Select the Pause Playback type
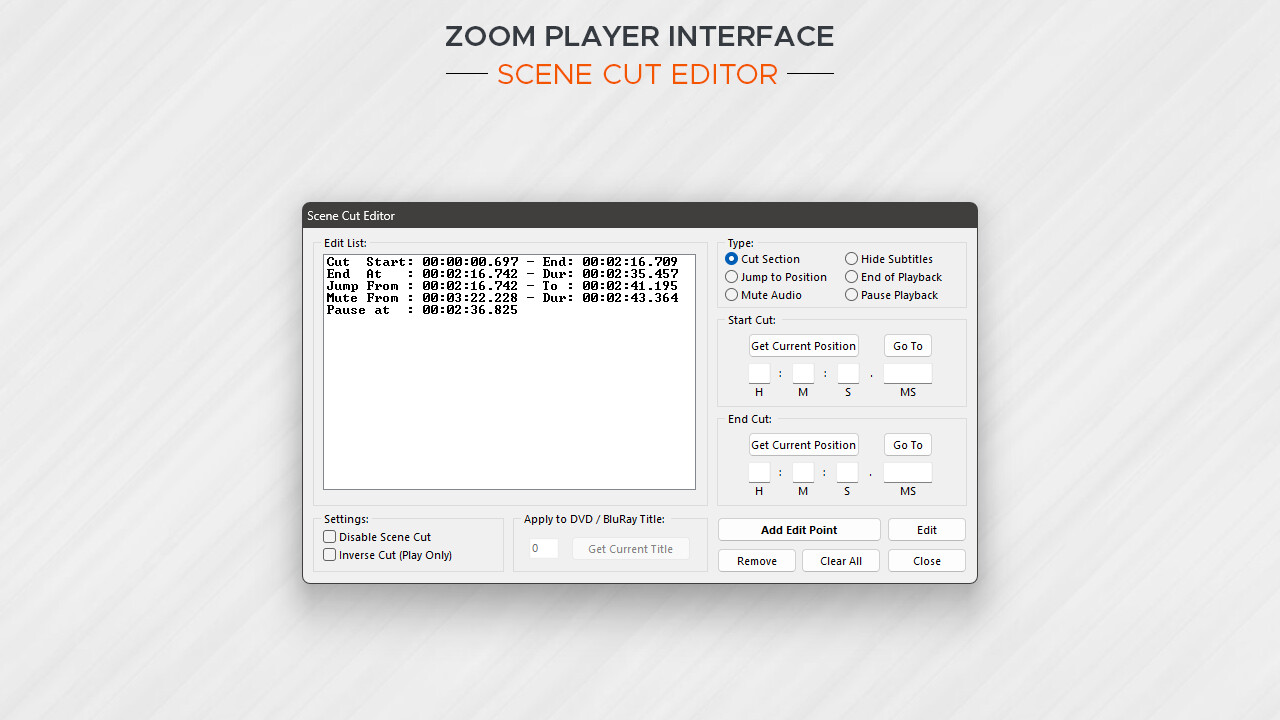Viewport: 1280px width, 720px height. tap(851, 295)
